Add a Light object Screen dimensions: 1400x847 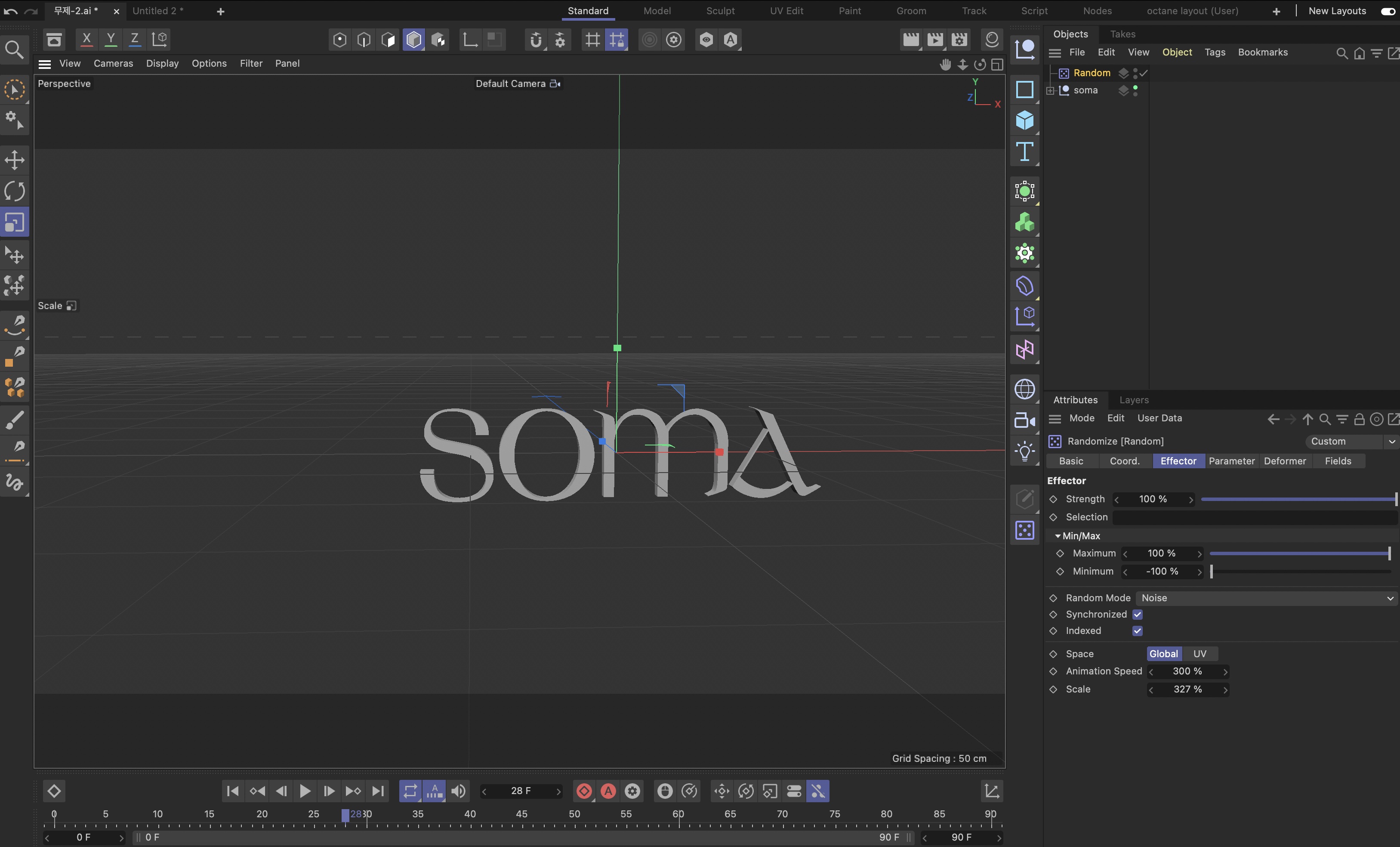1024,452
